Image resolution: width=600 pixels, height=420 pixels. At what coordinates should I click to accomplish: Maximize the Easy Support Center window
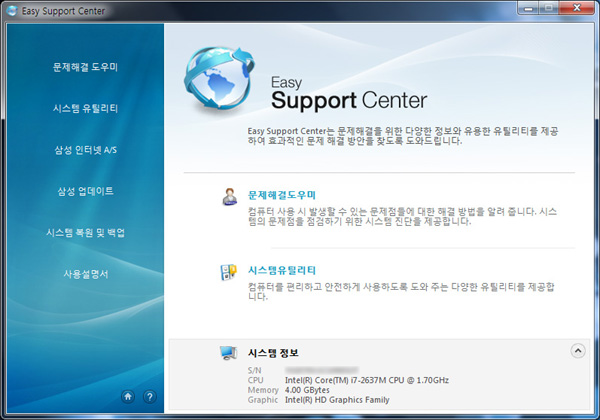pyautogui.click(x=549, y=8)
